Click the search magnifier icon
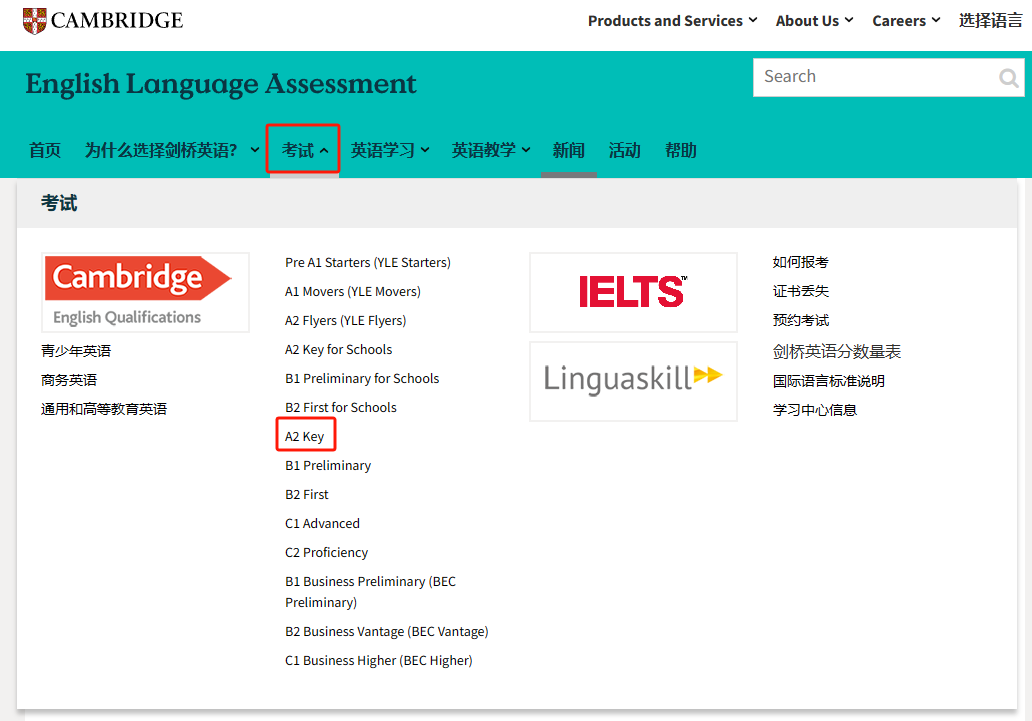This screenshot has height=721, width=1032. click(x=1008, y=78)
